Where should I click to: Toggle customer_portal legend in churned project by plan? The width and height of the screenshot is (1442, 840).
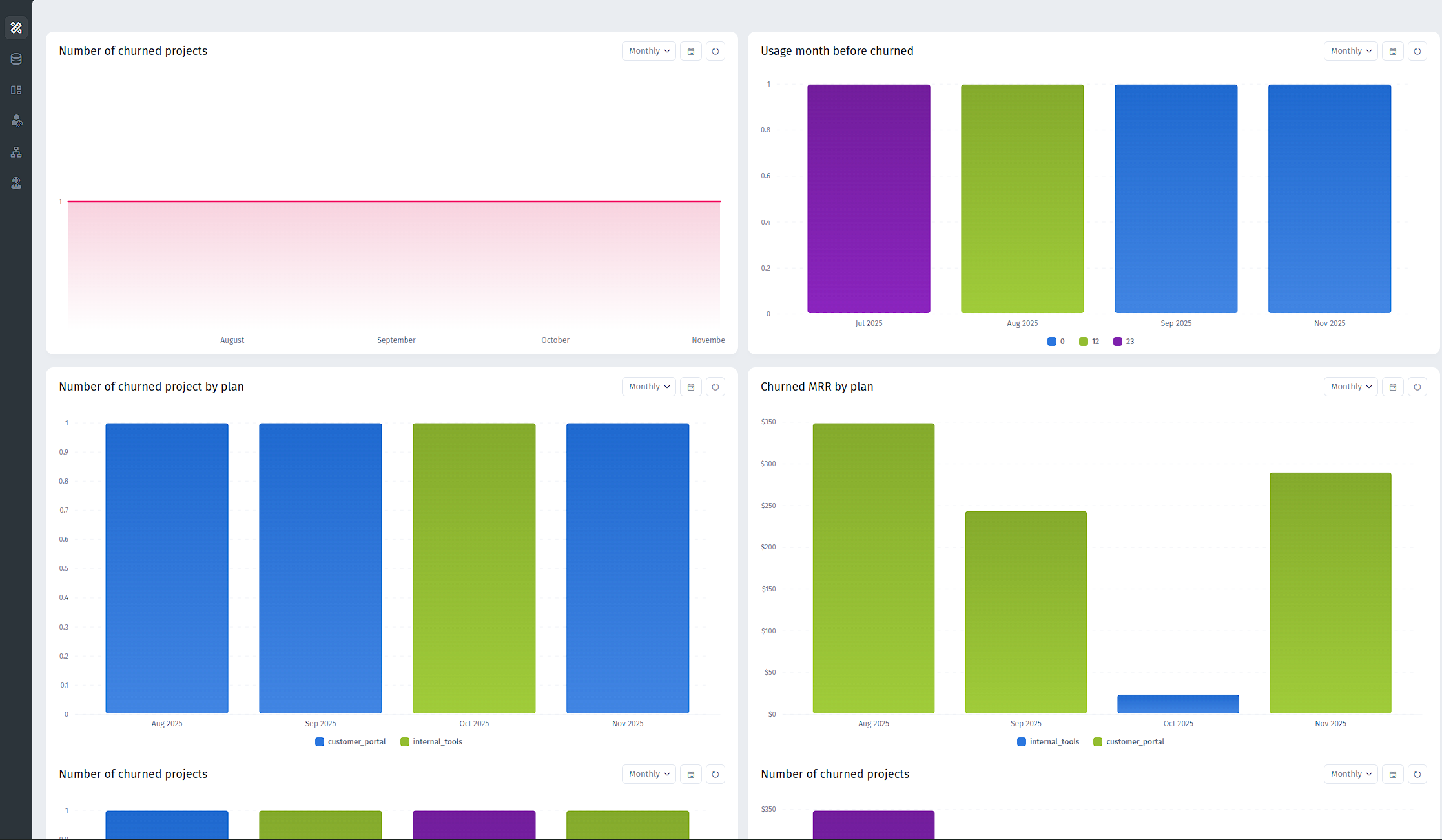pyautogui.click(x=351, y=742)
